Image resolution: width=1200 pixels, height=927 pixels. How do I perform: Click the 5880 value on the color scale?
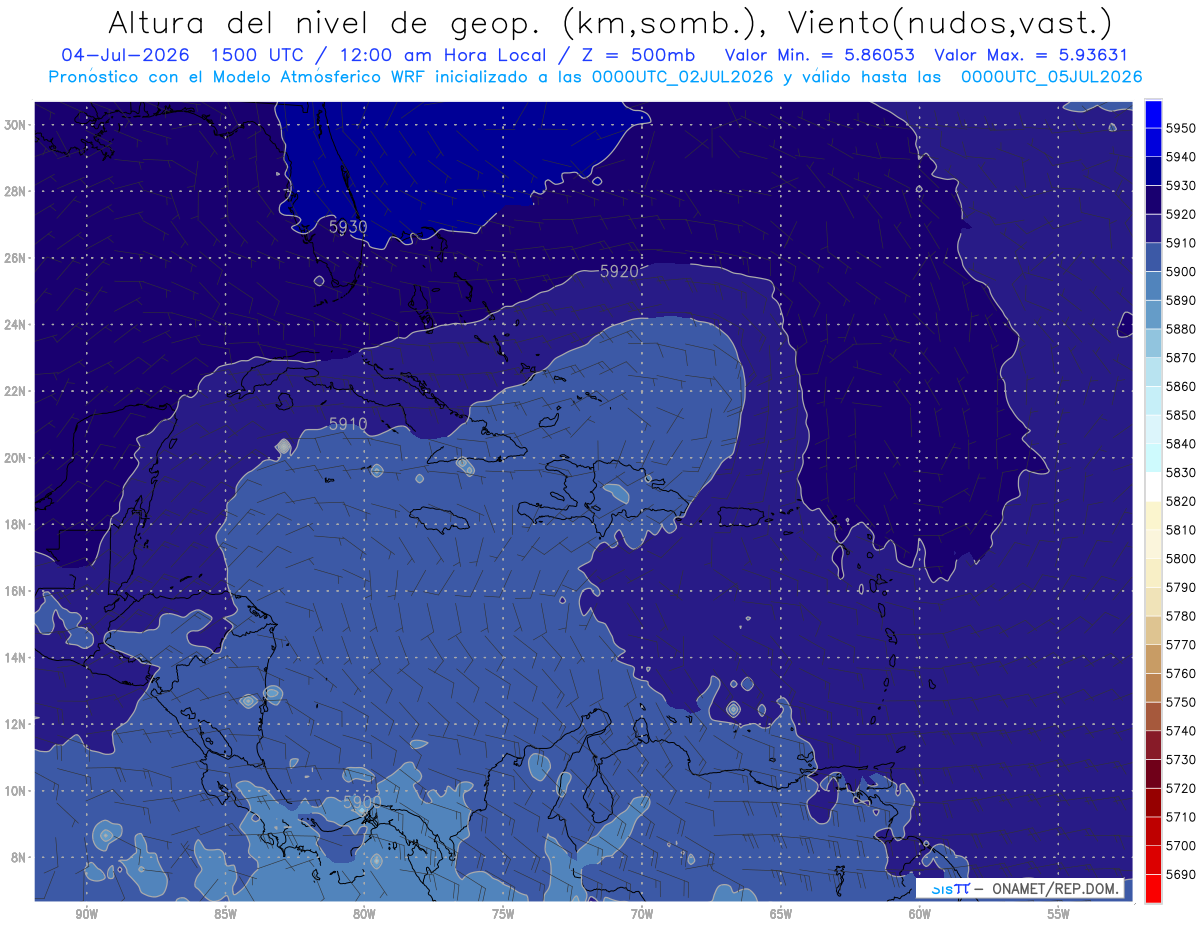tap(1181, 329)
